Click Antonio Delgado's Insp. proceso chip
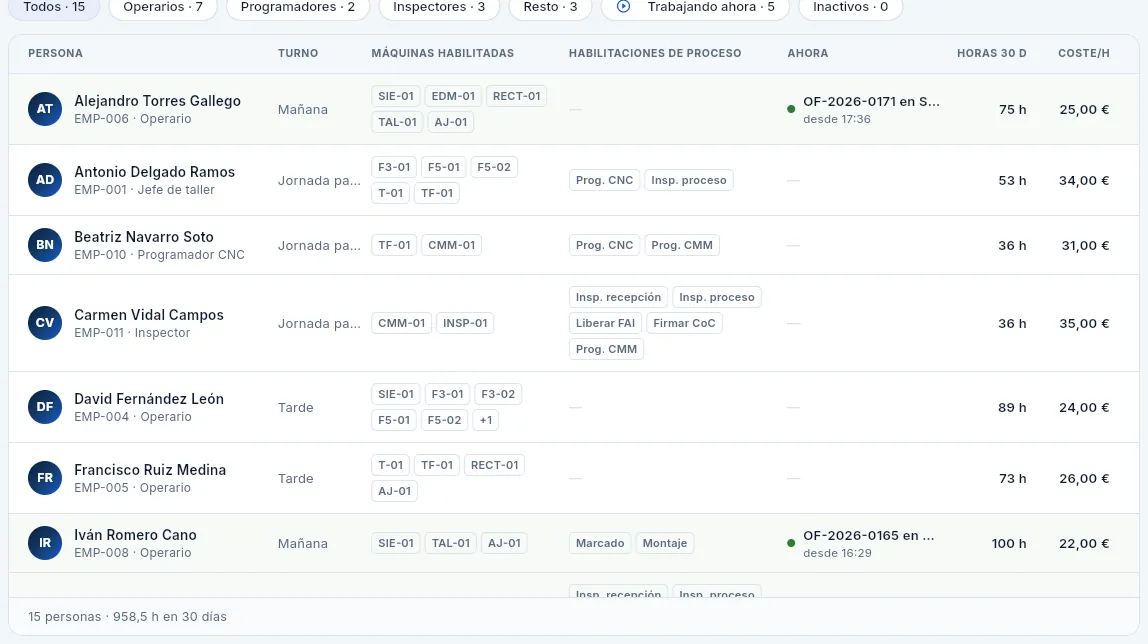 [x=689, y=180]
